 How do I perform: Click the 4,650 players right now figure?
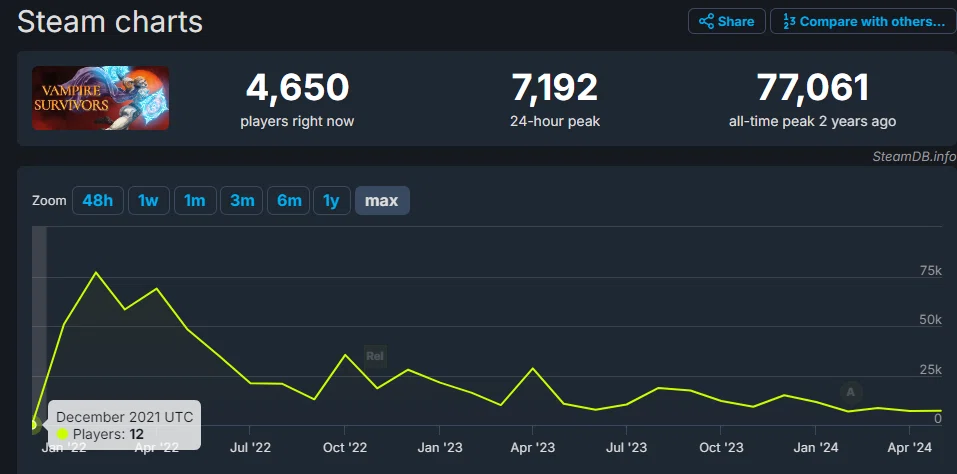coord(297,87)
